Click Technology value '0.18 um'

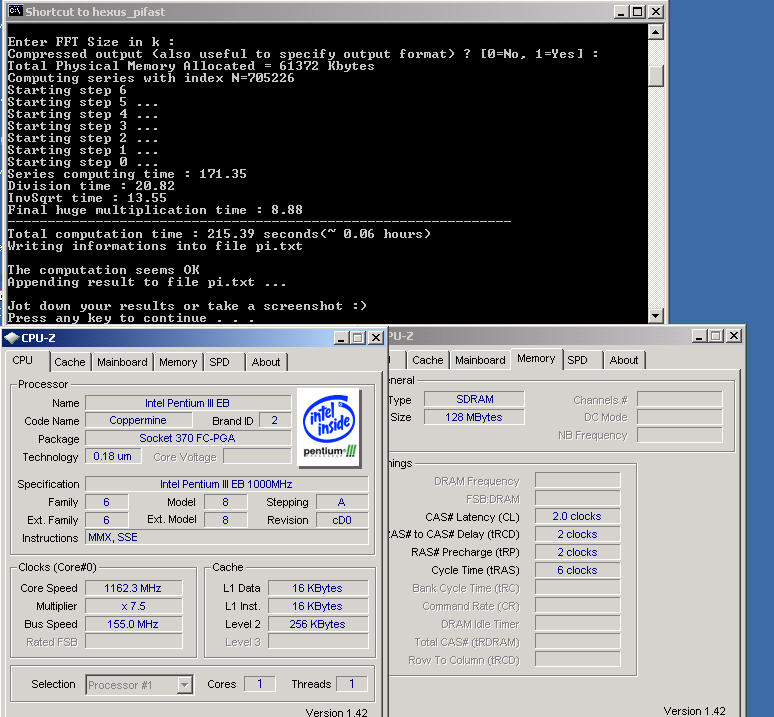click(x=113, y=456)
